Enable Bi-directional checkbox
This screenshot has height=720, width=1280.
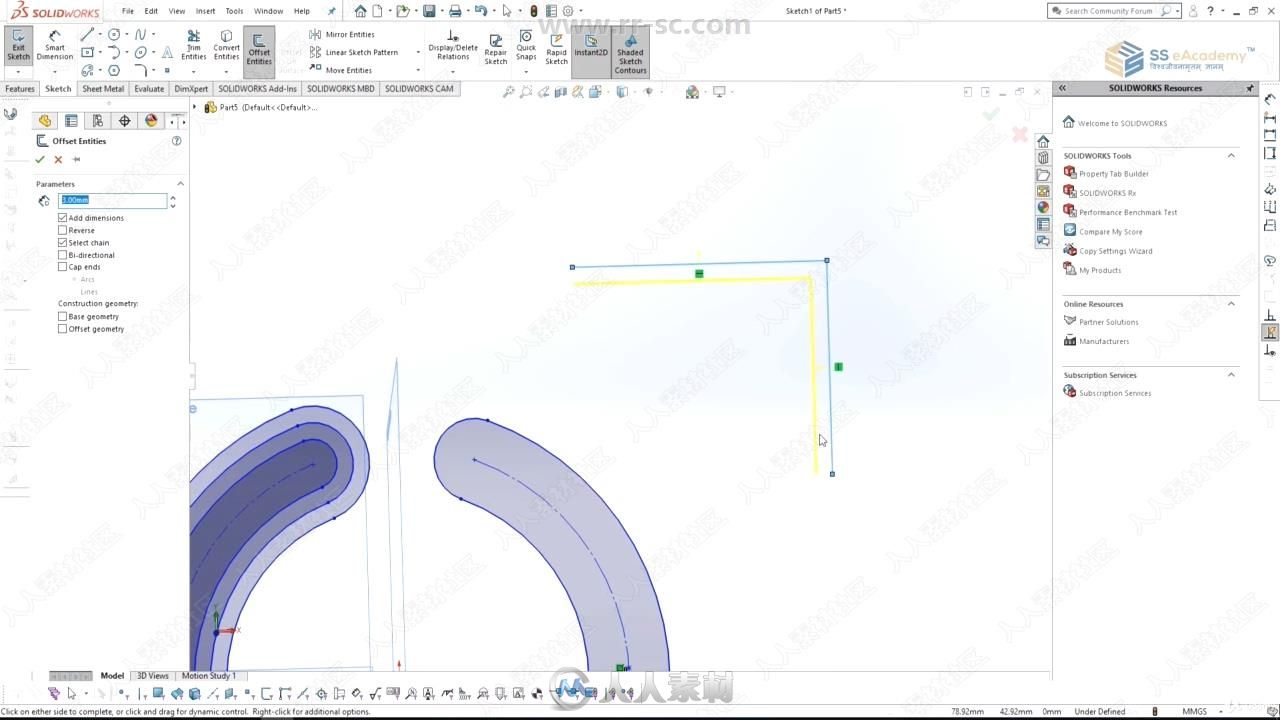pos(63,255)
